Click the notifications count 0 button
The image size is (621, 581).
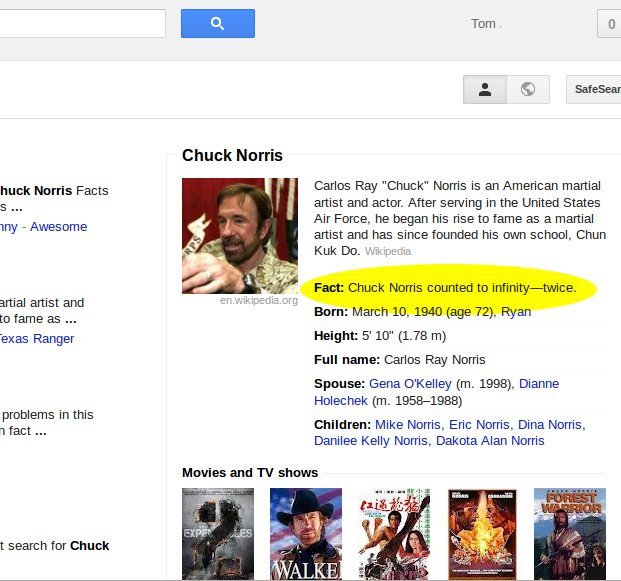click(x=610, y=24)
